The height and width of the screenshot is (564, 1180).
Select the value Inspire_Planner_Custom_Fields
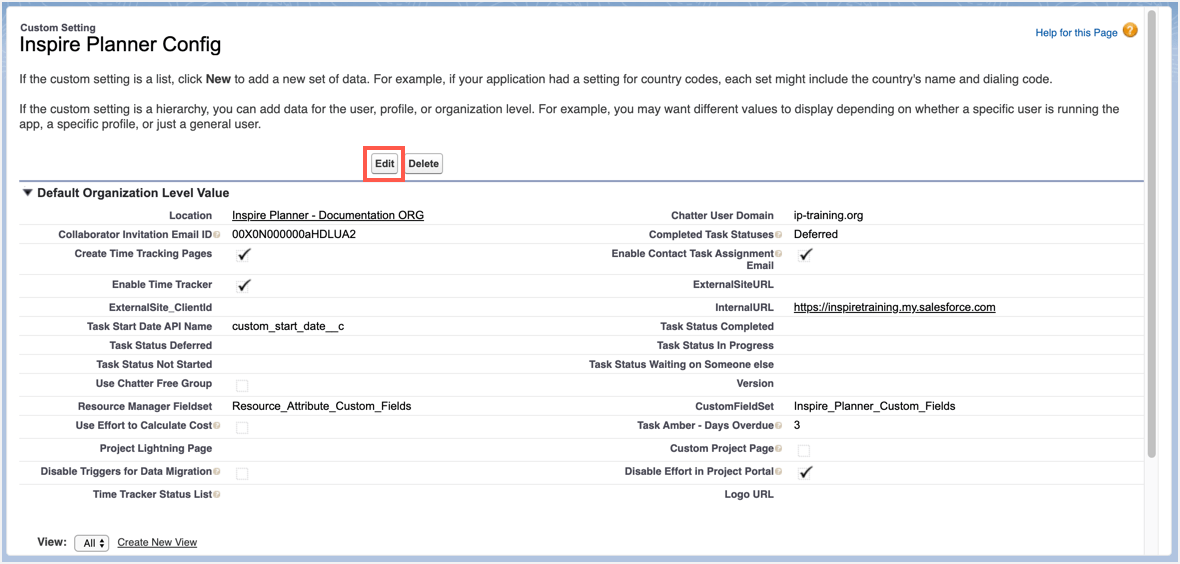874,406
